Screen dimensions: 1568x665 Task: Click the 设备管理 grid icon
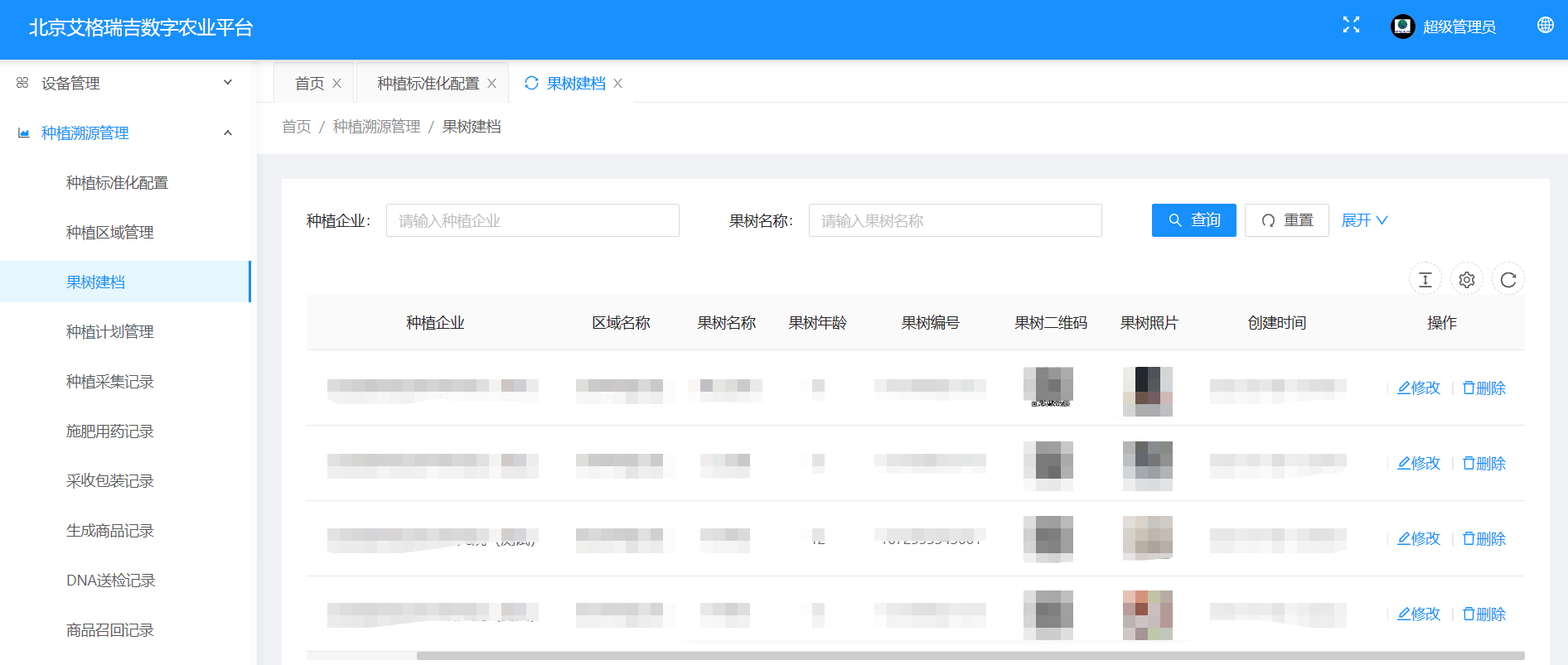[x=22, y=83]
